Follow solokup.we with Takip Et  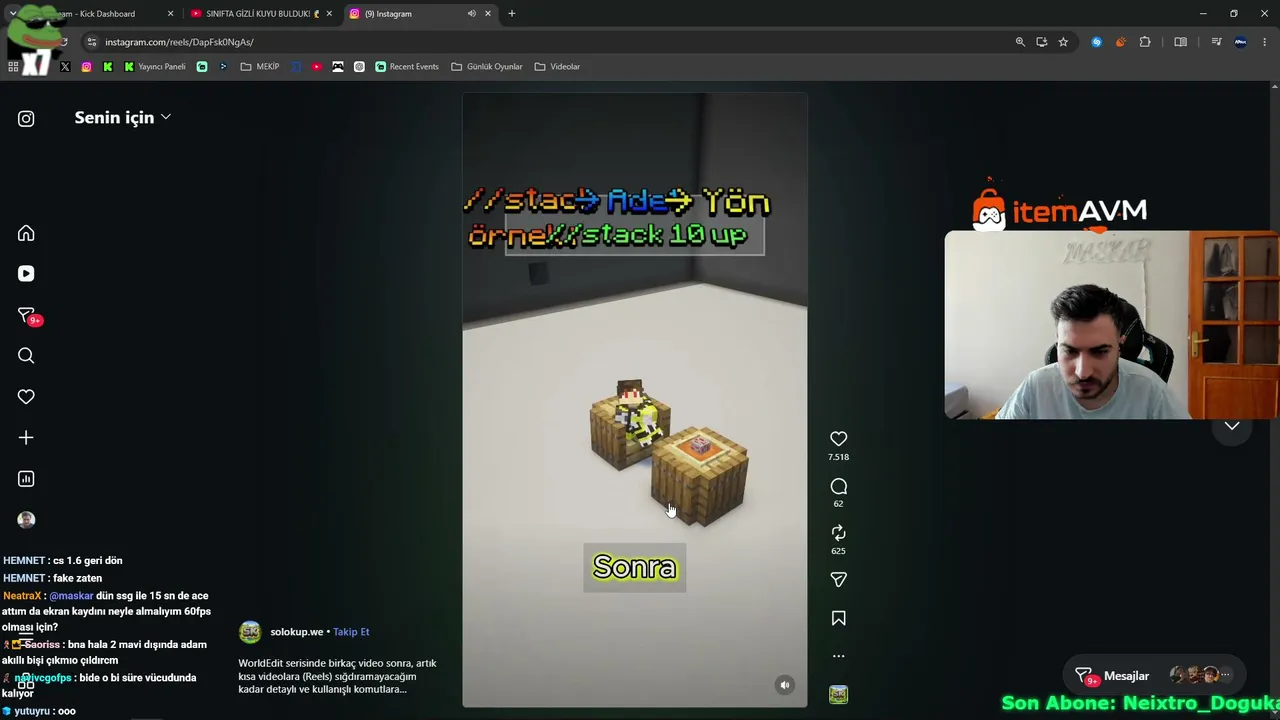[351, 632]
